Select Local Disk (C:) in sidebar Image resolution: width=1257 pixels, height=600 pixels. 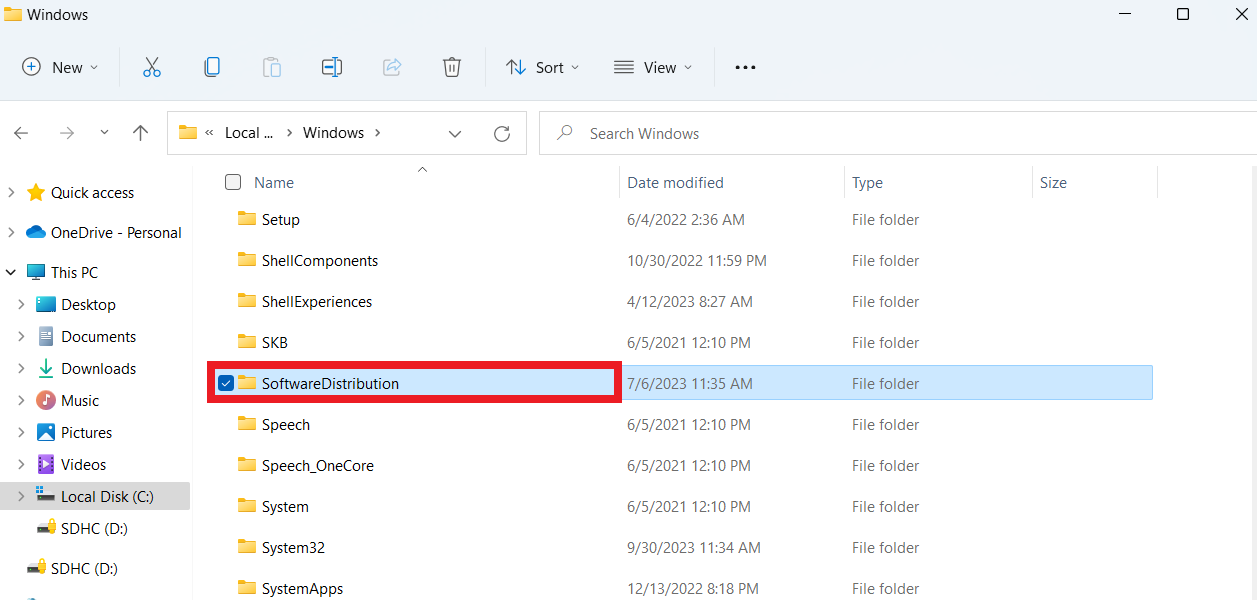106,496
